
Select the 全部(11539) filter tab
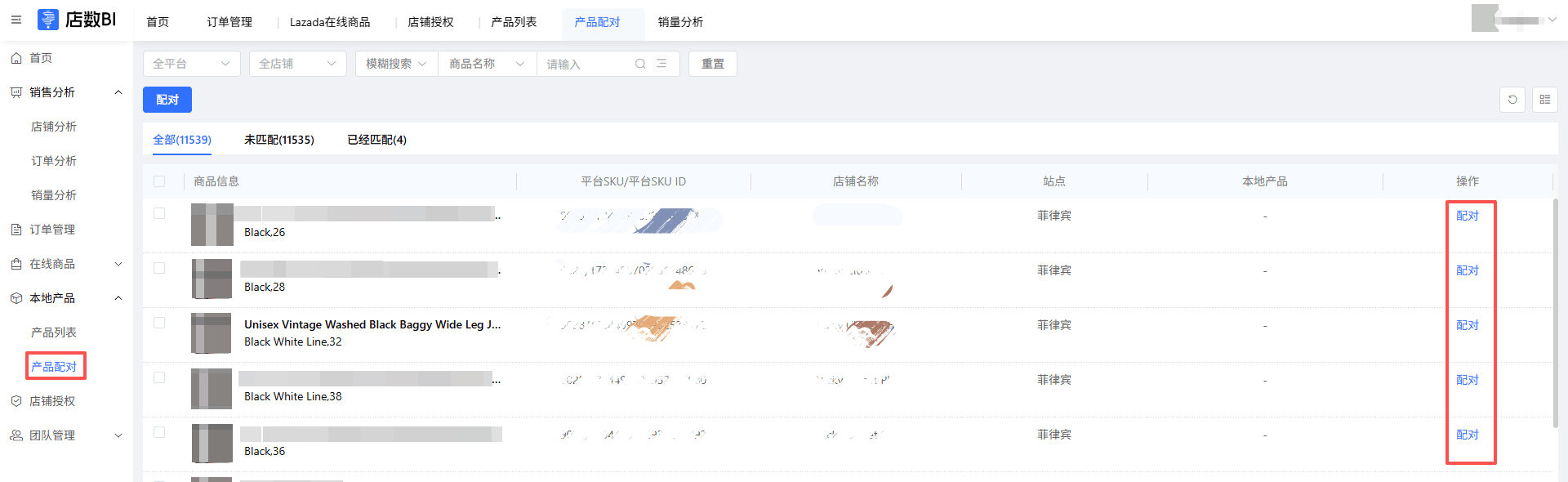coord(182,140)
